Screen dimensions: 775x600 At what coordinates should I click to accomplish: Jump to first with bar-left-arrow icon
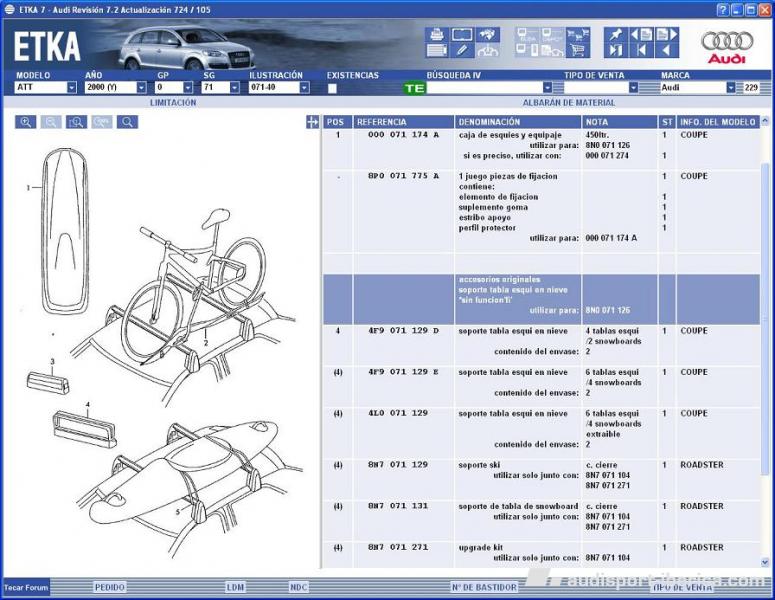(x=641, y=50)
